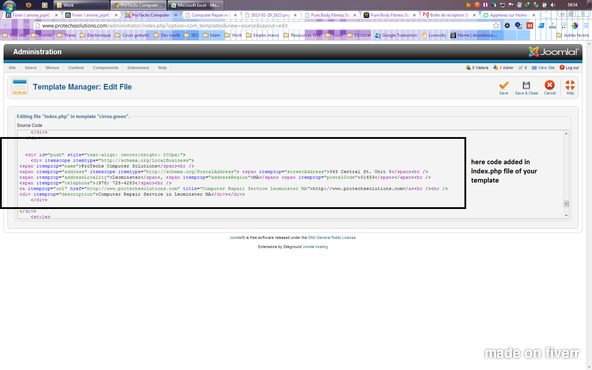This screenshot has height=370, width=592.
Task: Click the Windows Start orb
Action: (x=9, y=5)
